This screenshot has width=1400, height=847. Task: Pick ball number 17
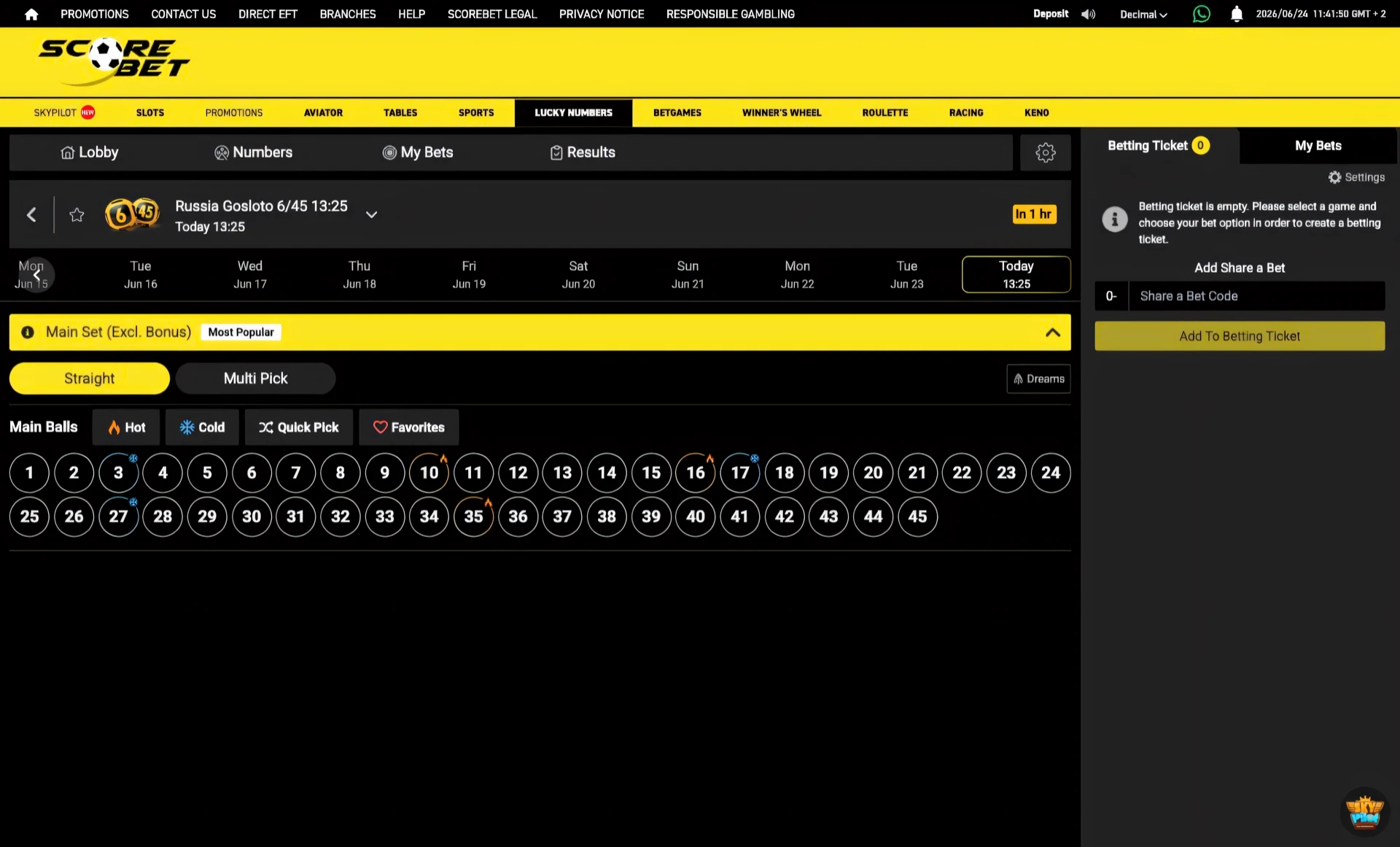740,473
